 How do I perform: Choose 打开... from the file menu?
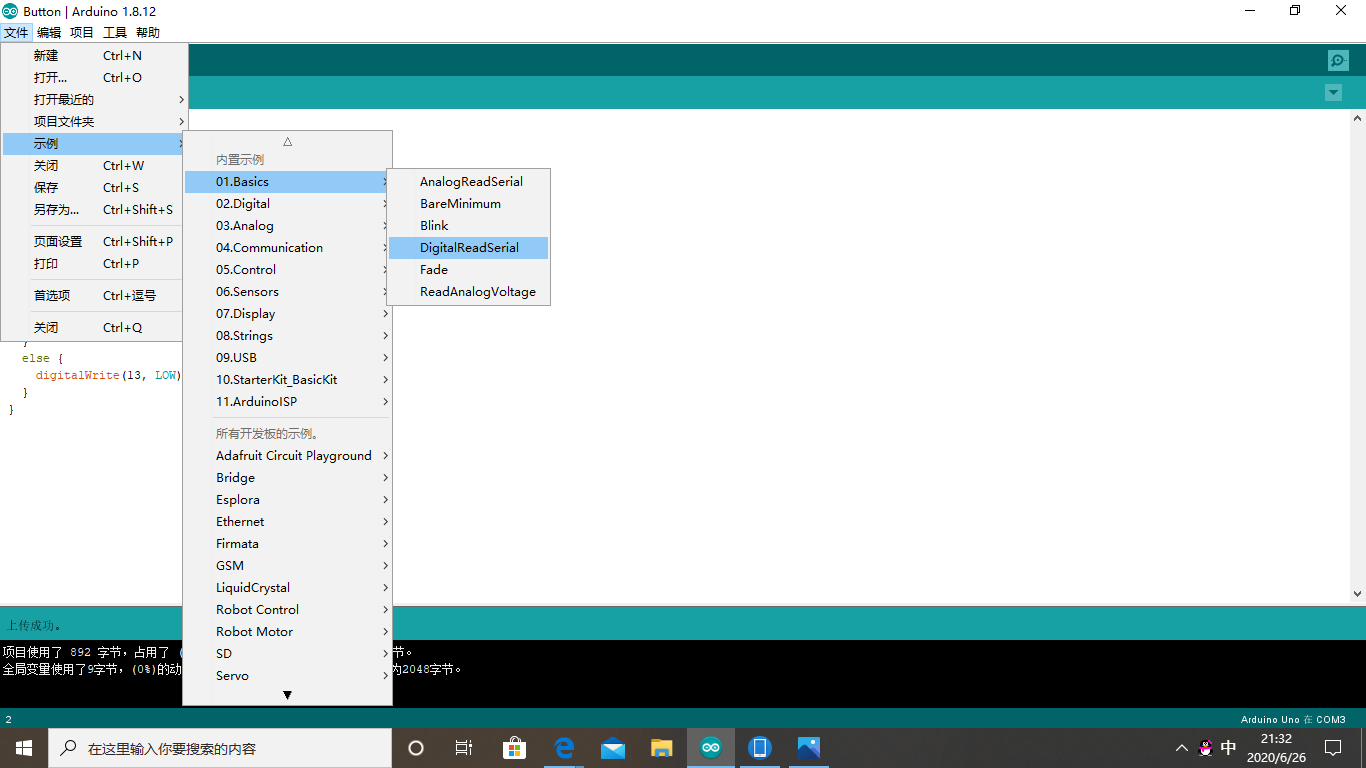[95, 78]
